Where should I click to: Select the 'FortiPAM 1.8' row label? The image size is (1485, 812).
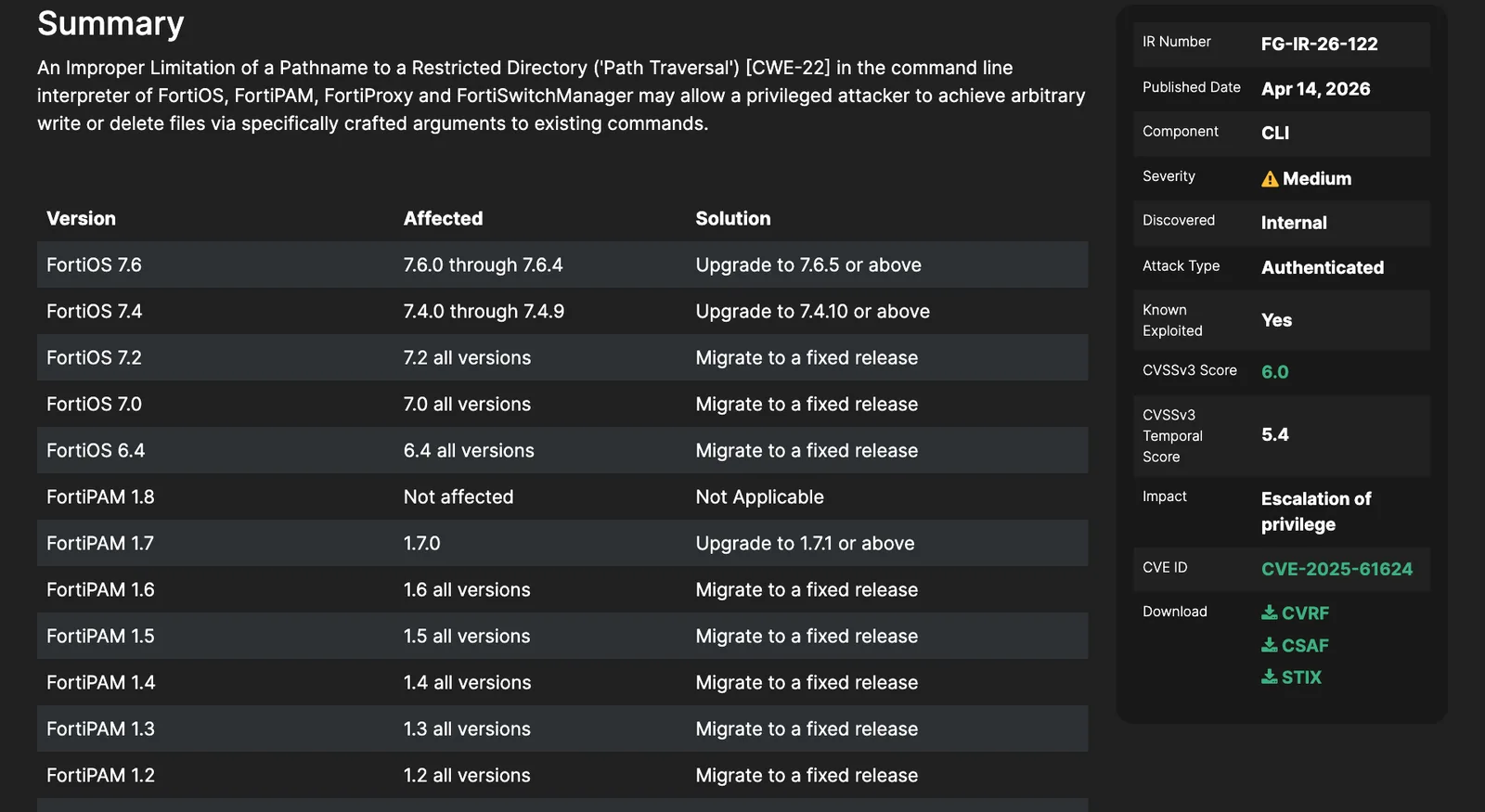coord(100,497)
